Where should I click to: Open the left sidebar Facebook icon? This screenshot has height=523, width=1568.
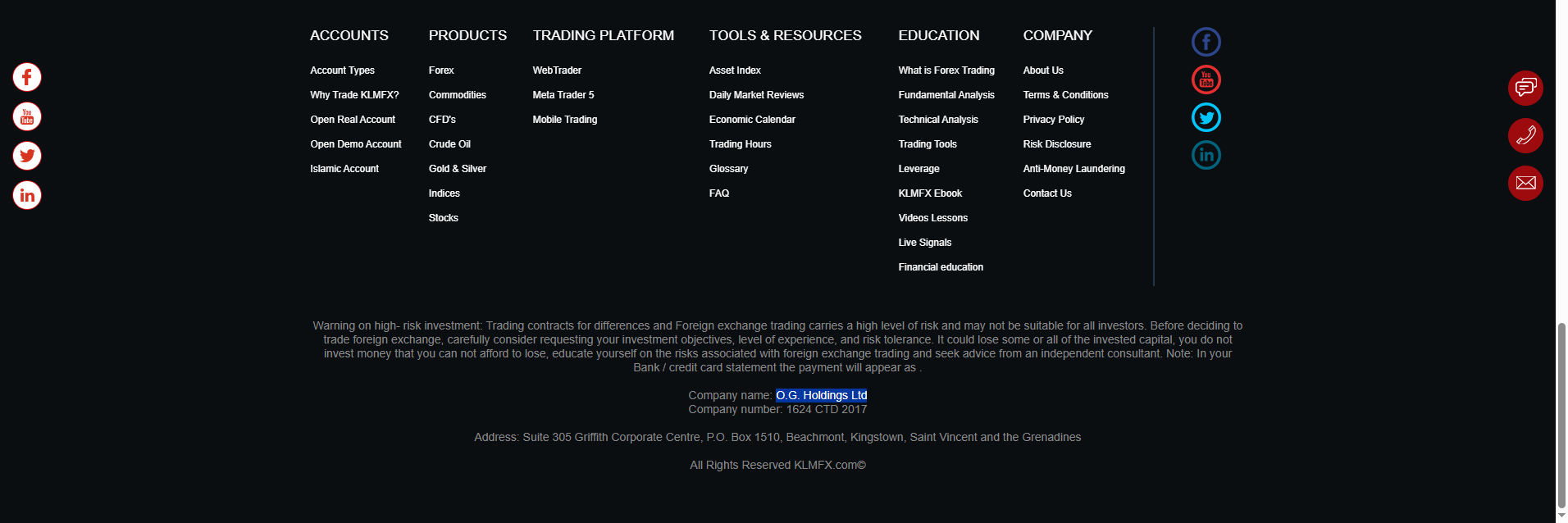click(x=27, y=77)
